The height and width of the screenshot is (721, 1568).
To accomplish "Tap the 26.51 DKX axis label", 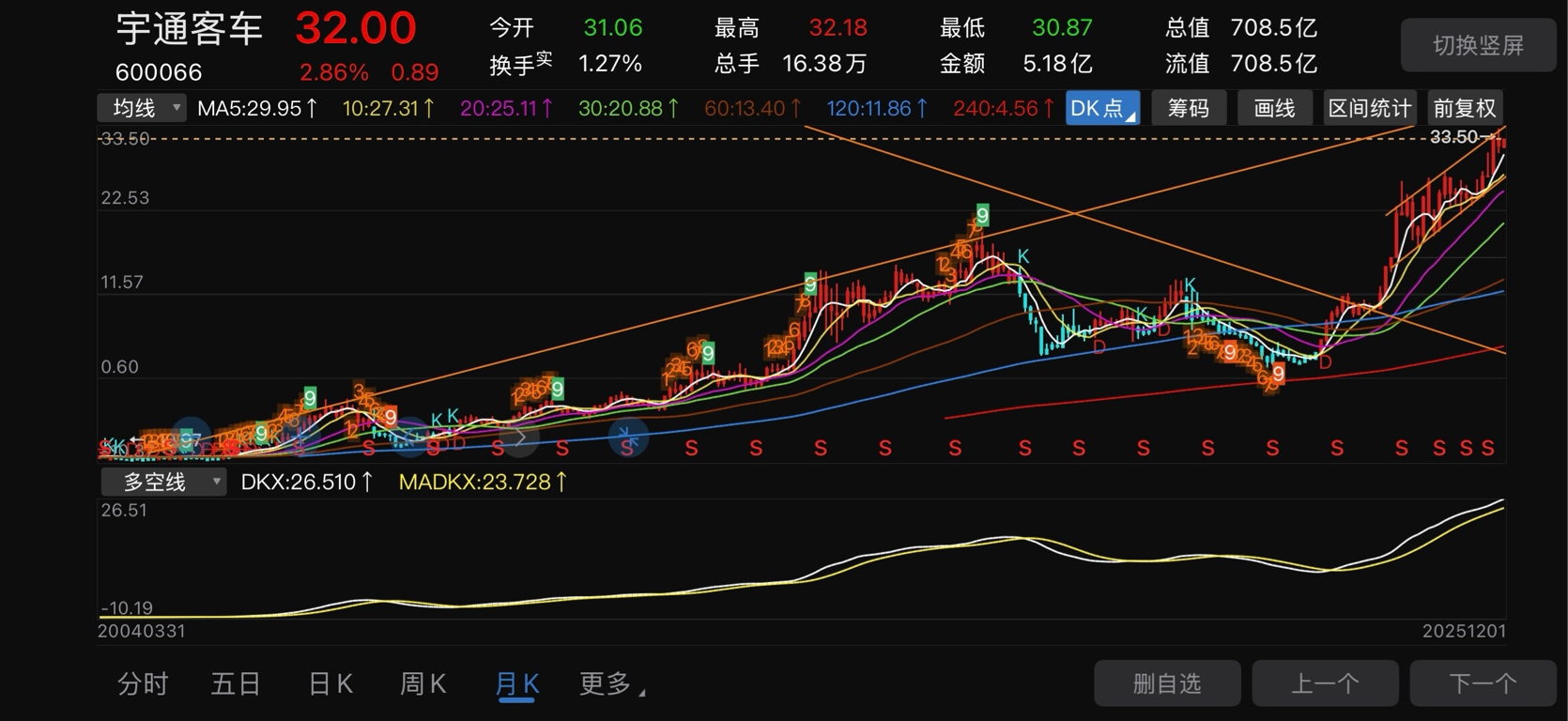I will point(124,511).
